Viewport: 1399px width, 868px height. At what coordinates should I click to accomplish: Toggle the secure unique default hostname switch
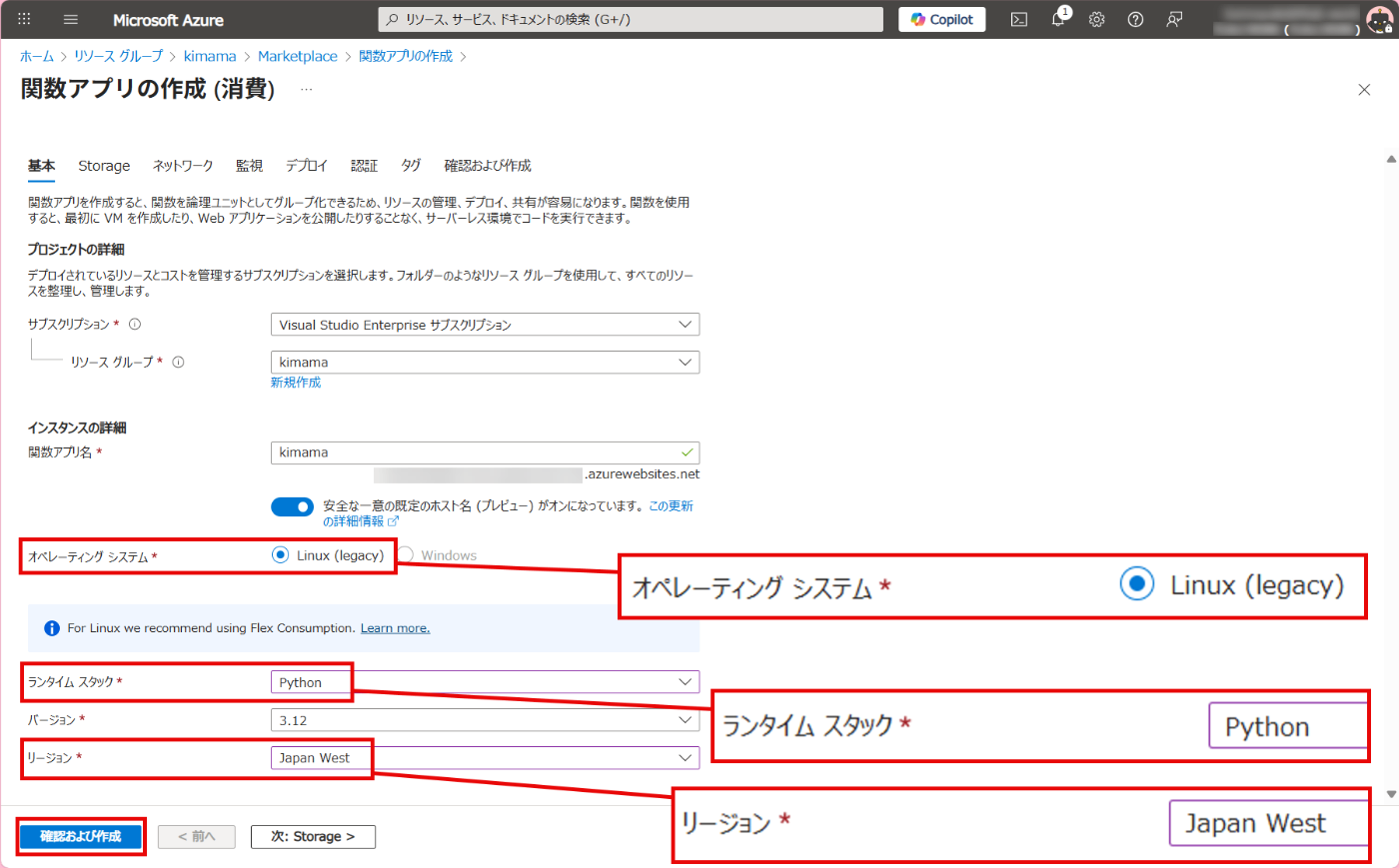click(292, 506)
